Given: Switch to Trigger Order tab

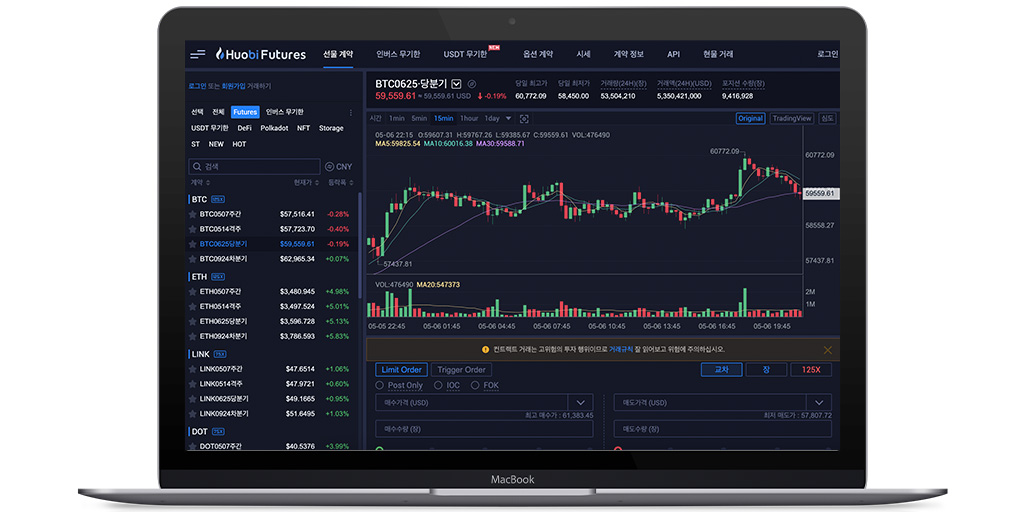Looking at the screenshot, I should (462, 370).
